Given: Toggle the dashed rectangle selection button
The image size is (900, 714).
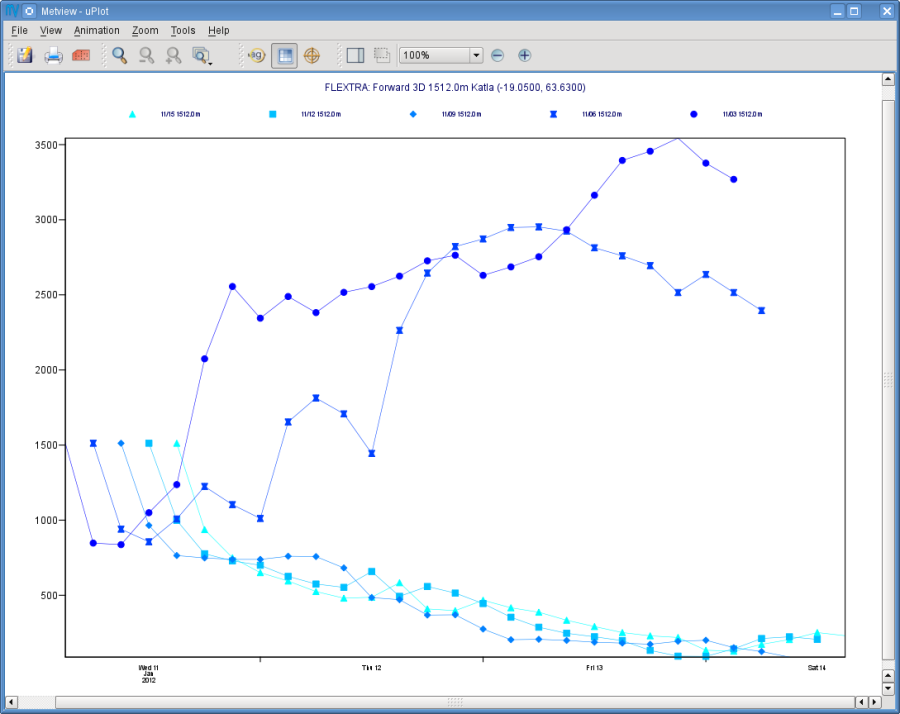Looking at the screenshot, I should point(382,55).
